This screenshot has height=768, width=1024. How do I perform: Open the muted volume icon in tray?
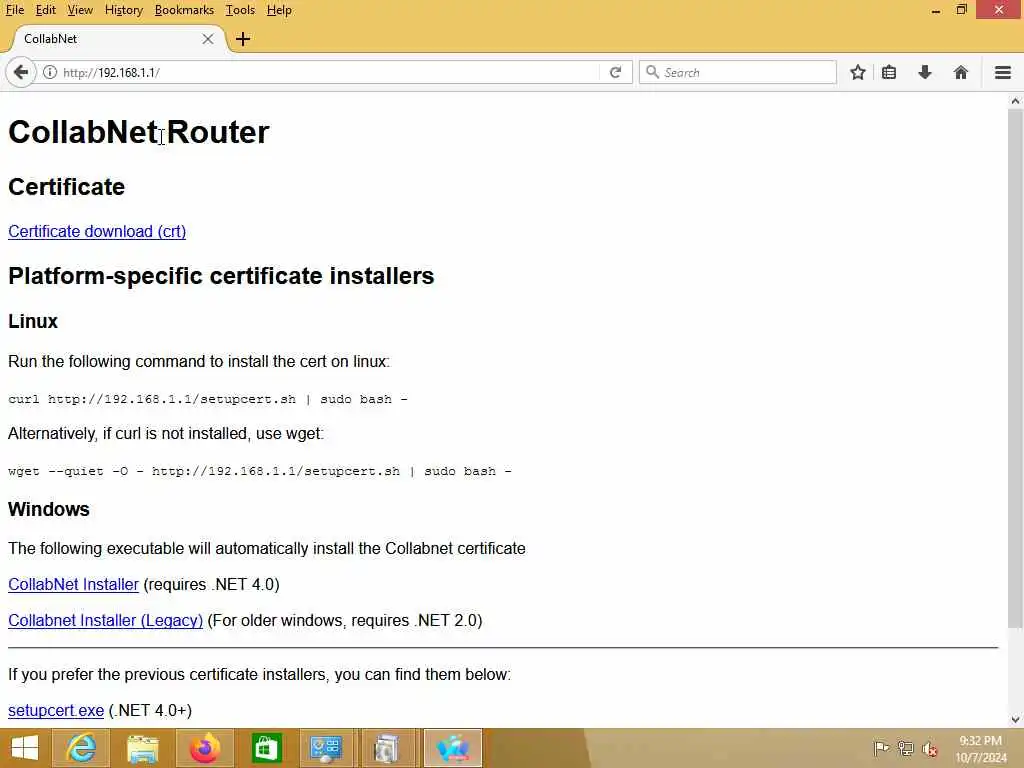(x=930, y=748)
